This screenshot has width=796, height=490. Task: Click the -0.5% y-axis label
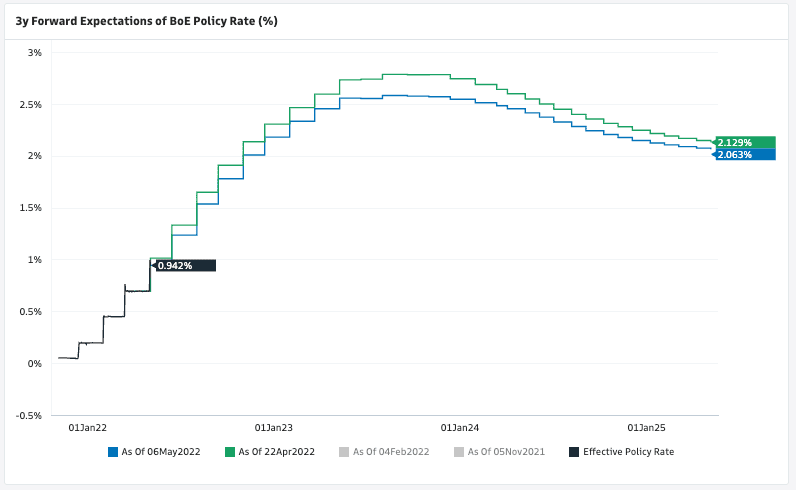29,415
